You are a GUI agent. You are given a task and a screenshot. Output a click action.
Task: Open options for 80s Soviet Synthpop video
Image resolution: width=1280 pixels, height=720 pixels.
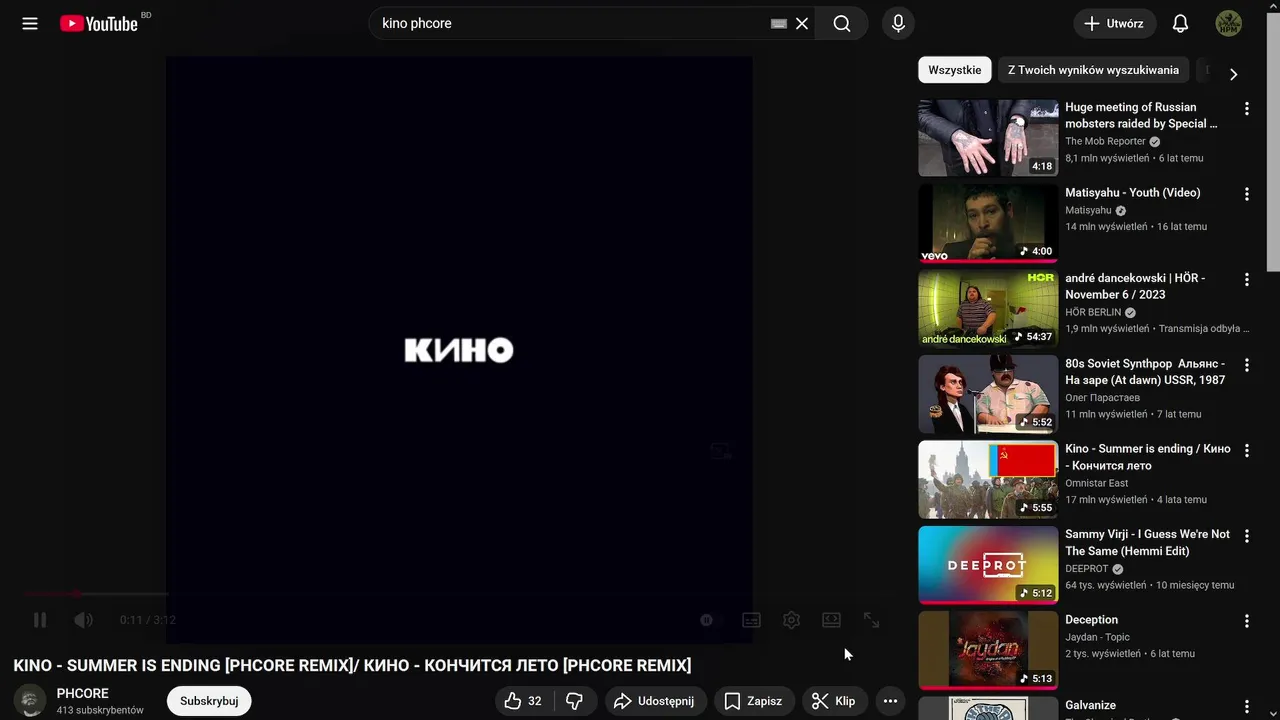1246,365
